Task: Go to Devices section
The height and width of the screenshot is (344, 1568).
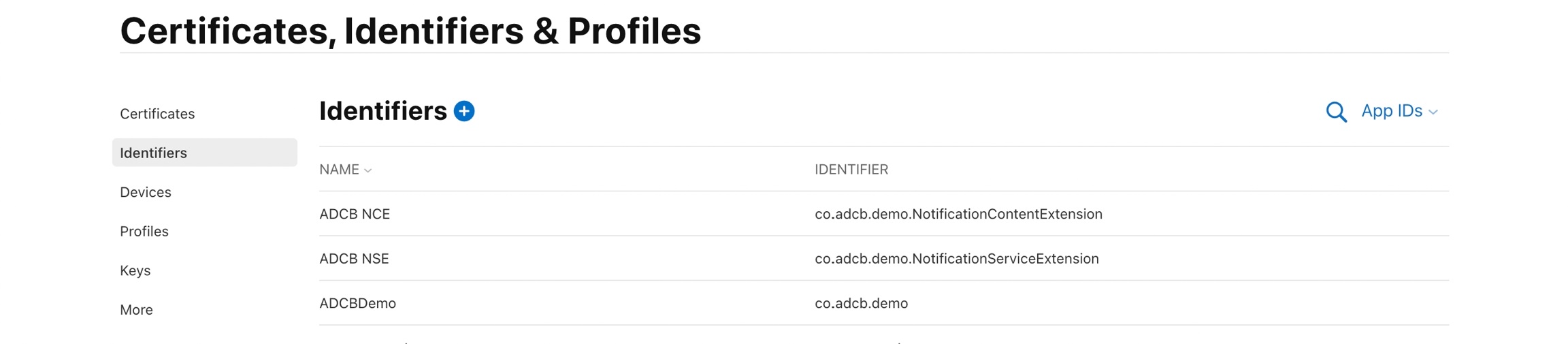Action: (x=146, y=192)
